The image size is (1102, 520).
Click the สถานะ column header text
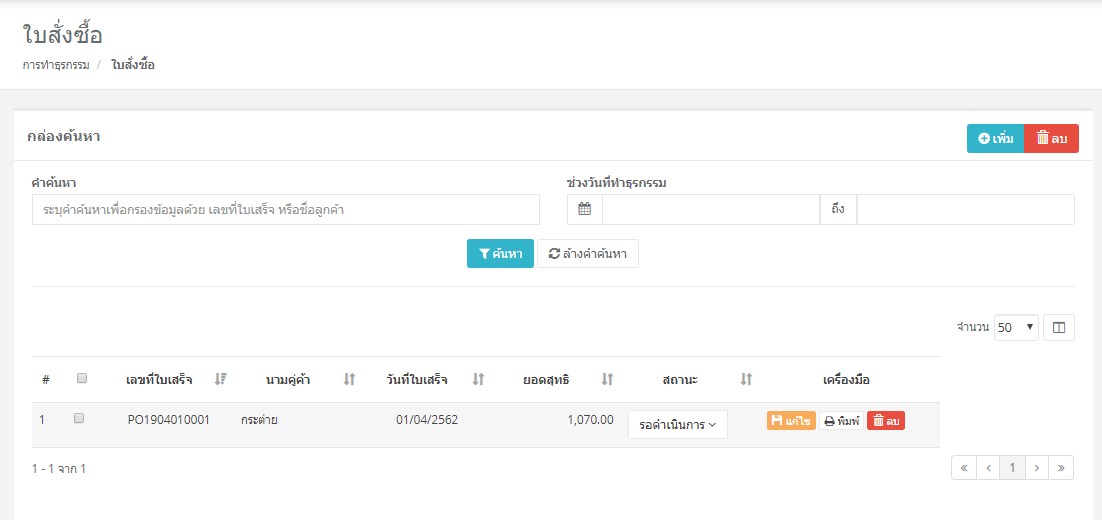click(x=680, y=380)
